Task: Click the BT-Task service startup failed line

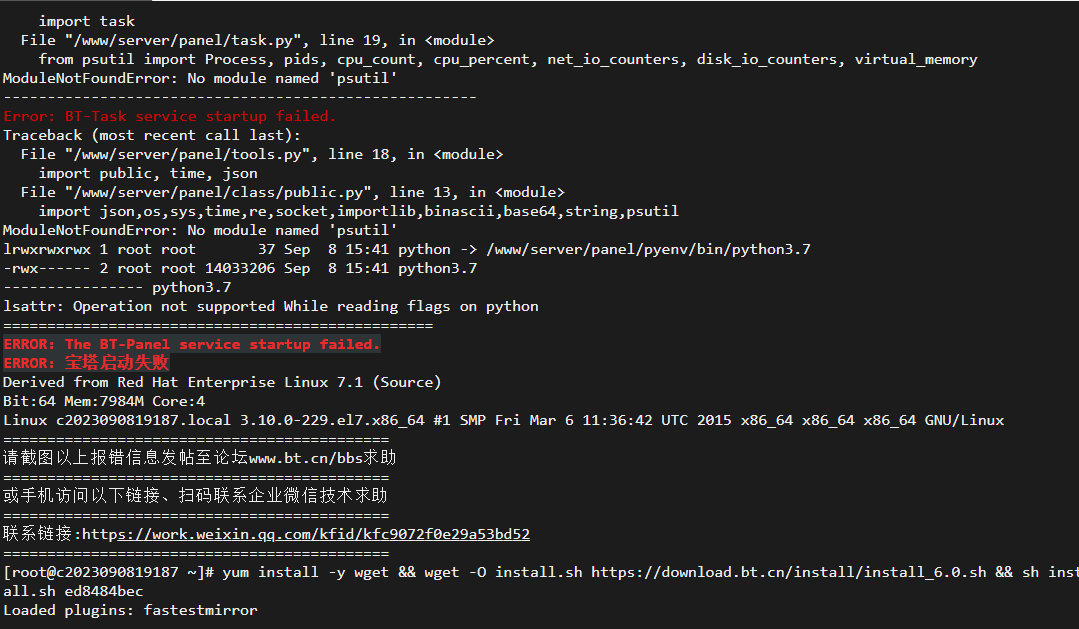Action: click(170, 116)
